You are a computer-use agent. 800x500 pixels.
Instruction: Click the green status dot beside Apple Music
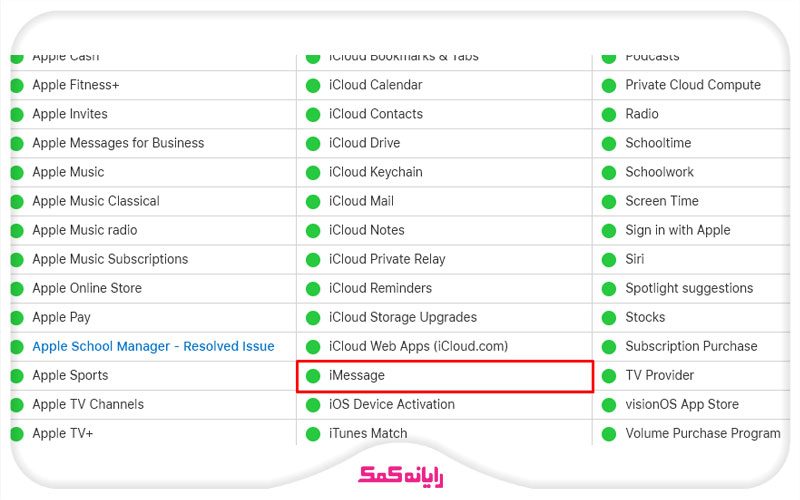point(16,172)
